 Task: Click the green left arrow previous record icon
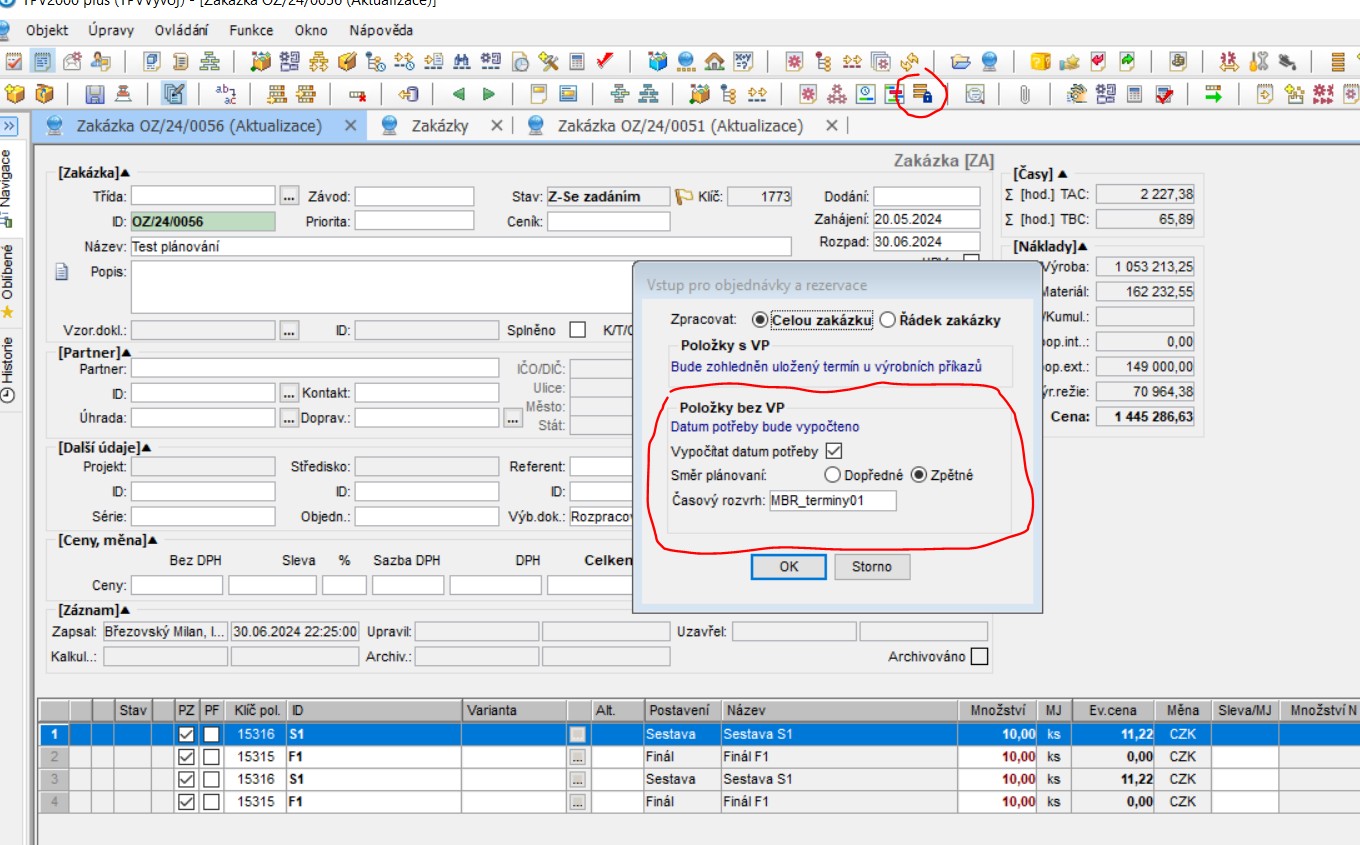[x=459, y=94]
